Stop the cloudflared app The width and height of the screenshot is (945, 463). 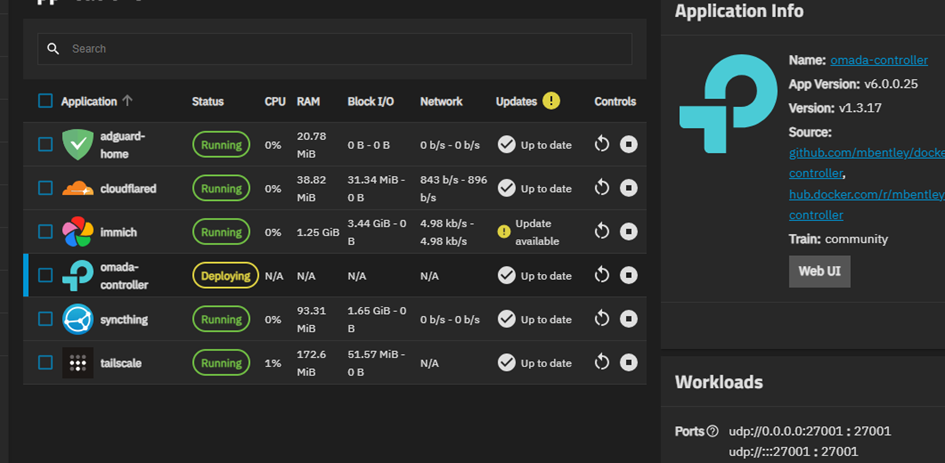pos(628,188)
